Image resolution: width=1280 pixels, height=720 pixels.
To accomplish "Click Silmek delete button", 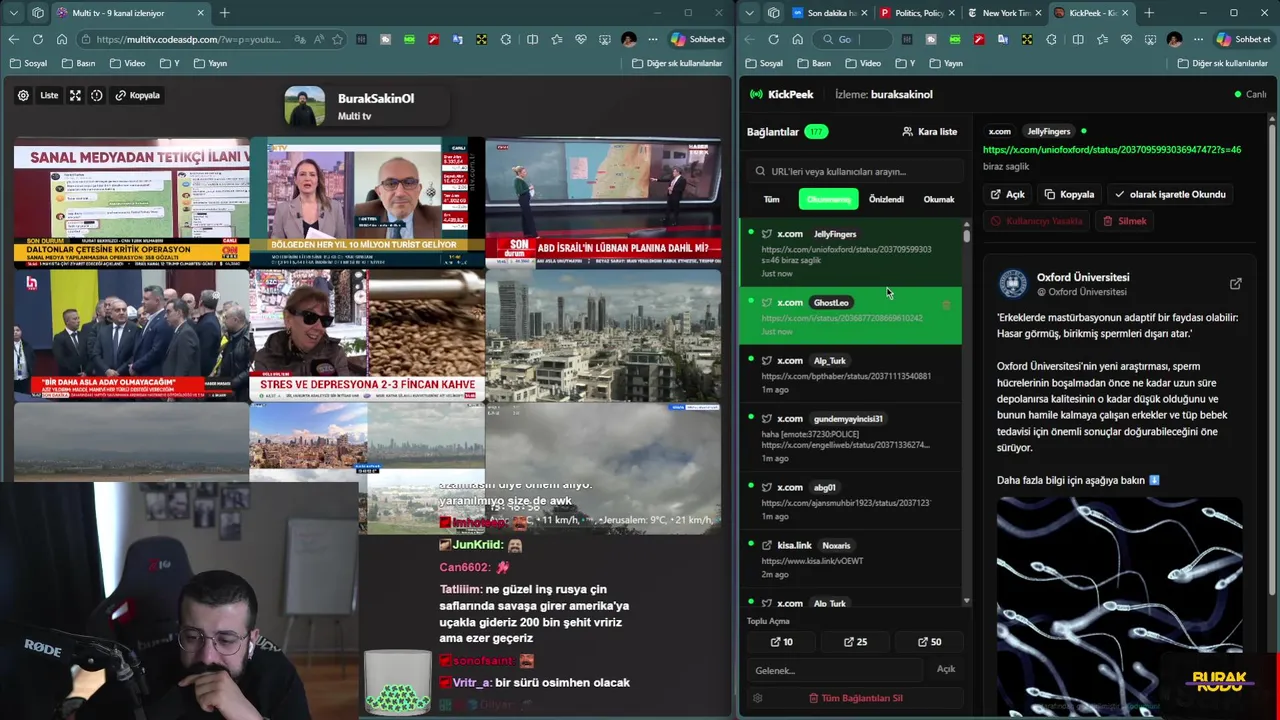I will (x=1125, y=221).
